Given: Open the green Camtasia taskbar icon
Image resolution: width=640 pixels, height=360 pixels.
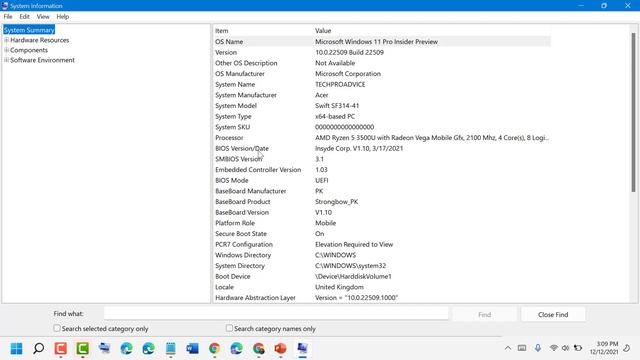Looking at the screenshot, I should 82,349.
